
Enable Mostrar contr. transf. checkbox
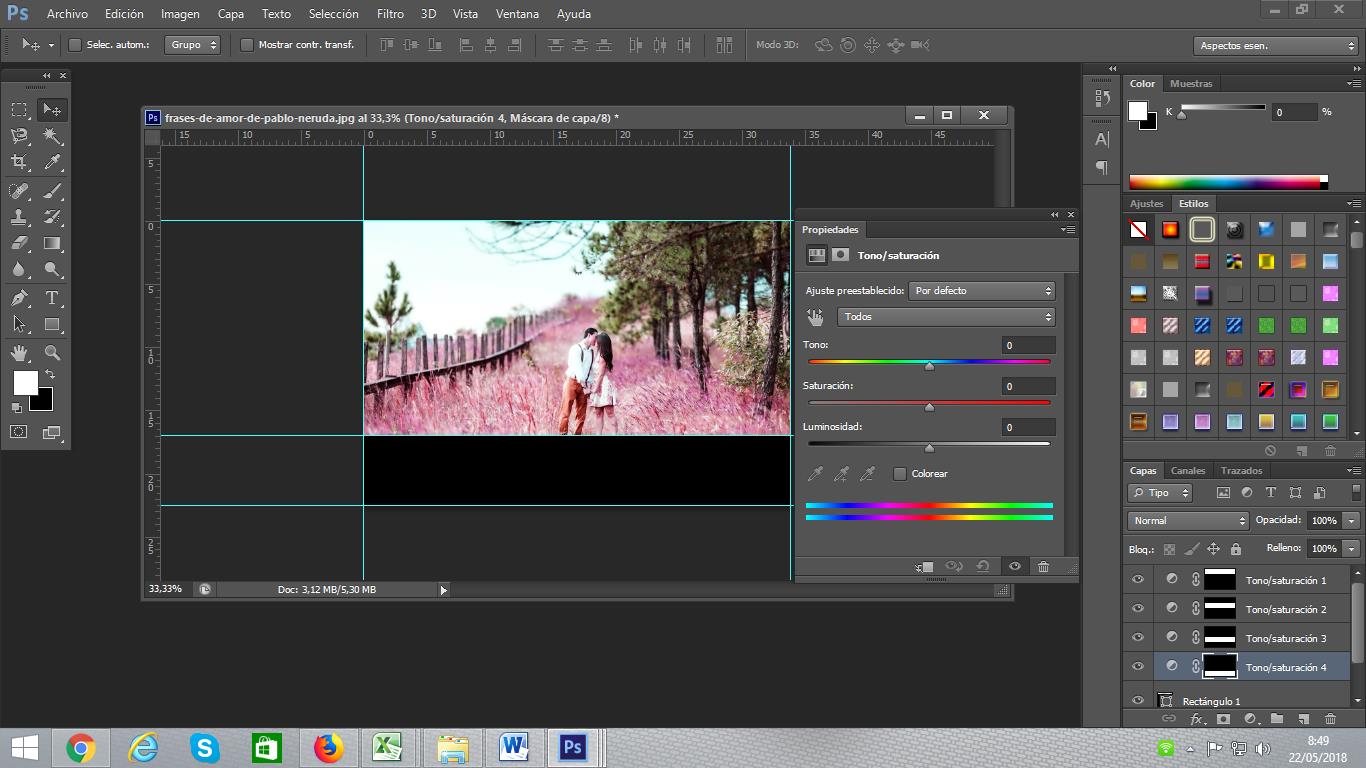coord(247,45)
